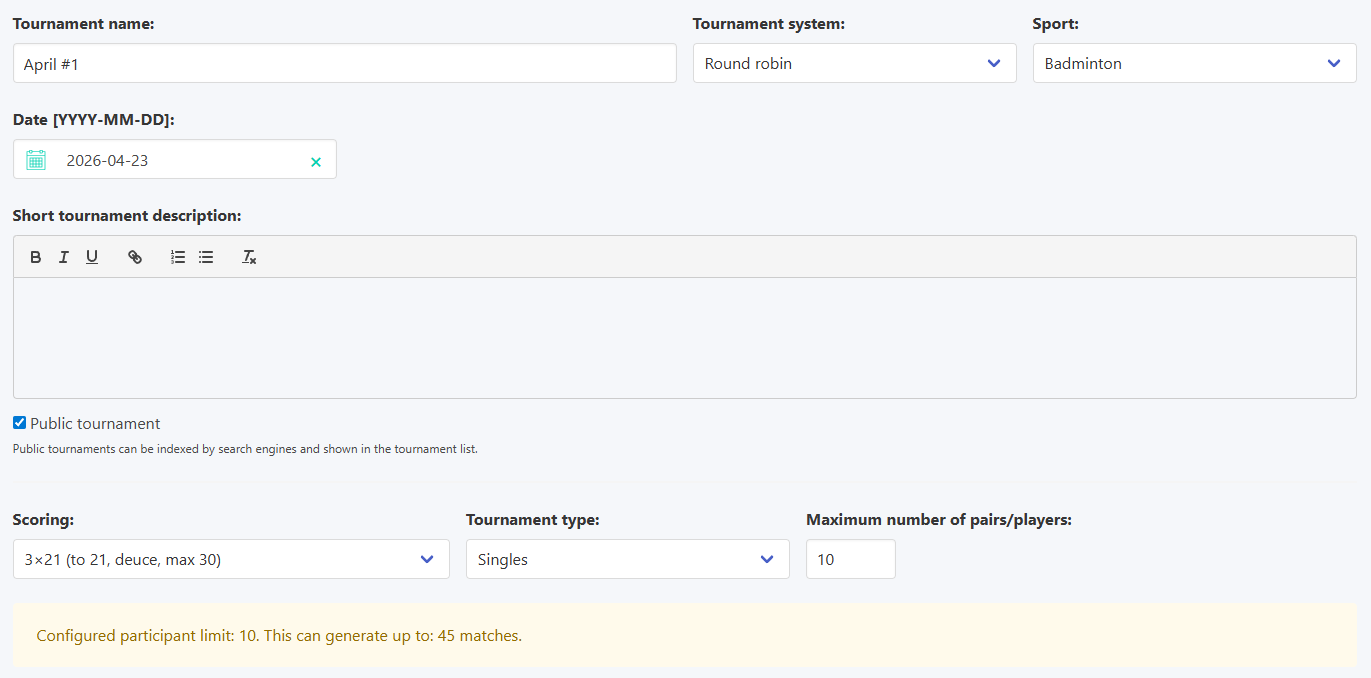The image size is (1371, 678).
Task: Click the 'Tournament type:' label
Action: pos(533,519)
